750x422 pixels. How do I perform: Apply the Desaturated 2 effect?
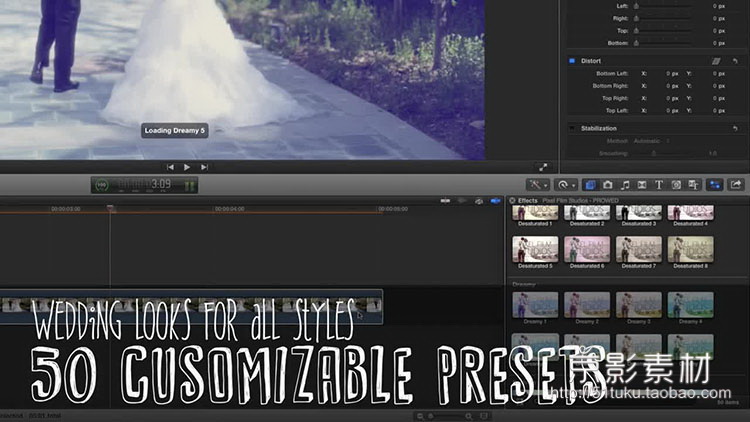[x=587, y=213]
